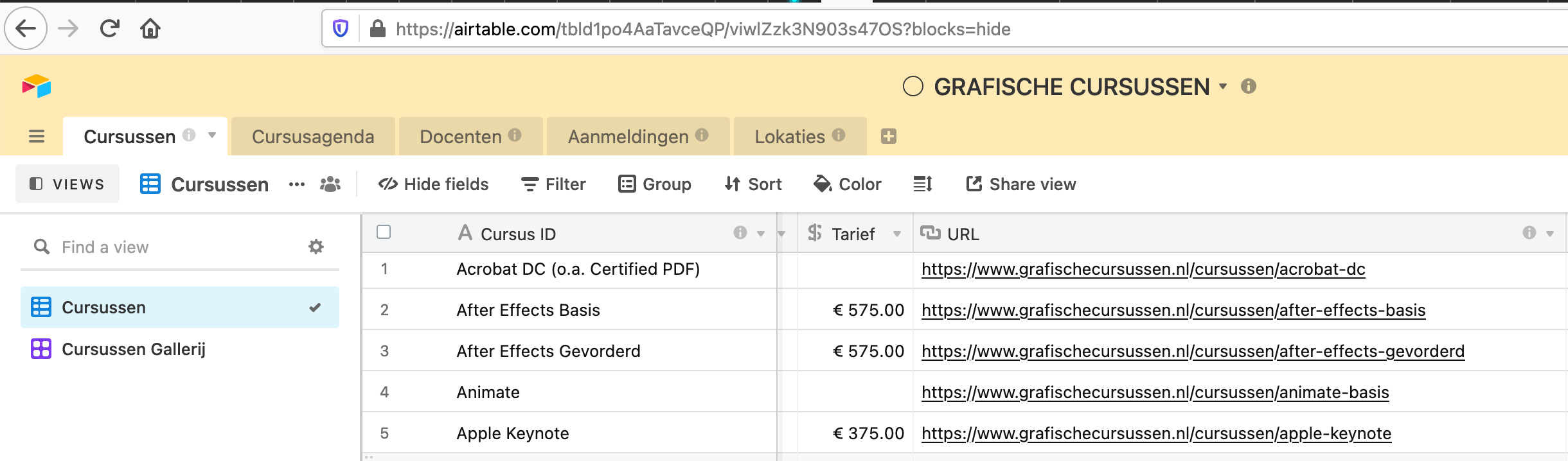Open the after-effects-gevorderd course URL link

(x=1193, y=351)
